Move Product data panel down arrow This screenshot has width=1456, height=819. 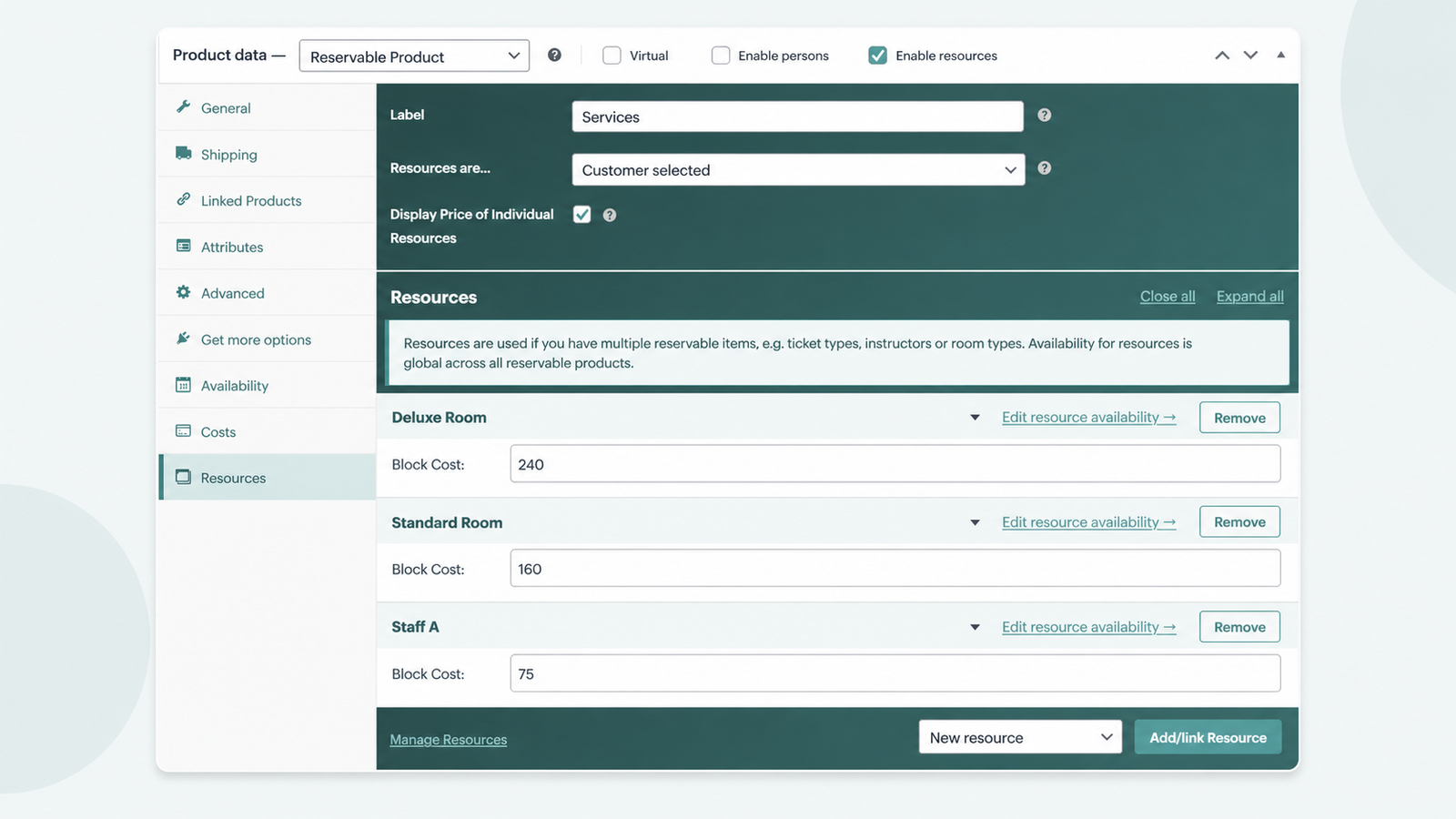click(x=1251, y=56)
